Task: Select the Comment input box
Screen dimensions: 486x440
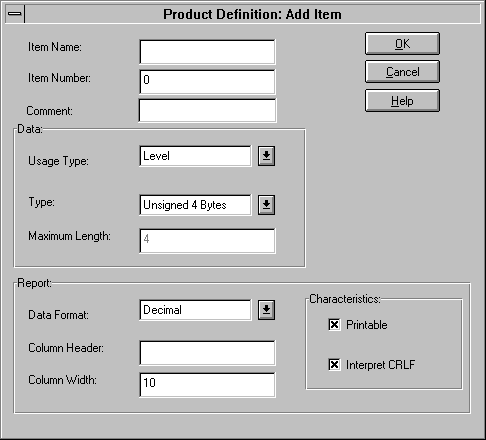Action: click(207, 110)
